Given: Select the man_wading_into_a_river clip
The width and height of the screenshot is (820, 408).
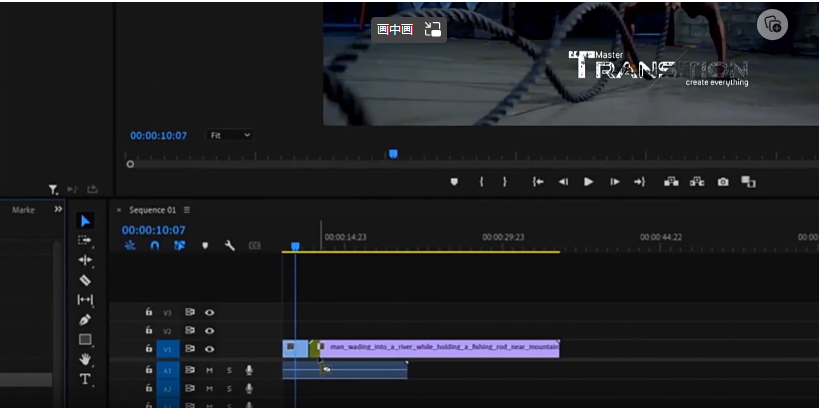Looking at the screenshot, I should coord(438,349).
